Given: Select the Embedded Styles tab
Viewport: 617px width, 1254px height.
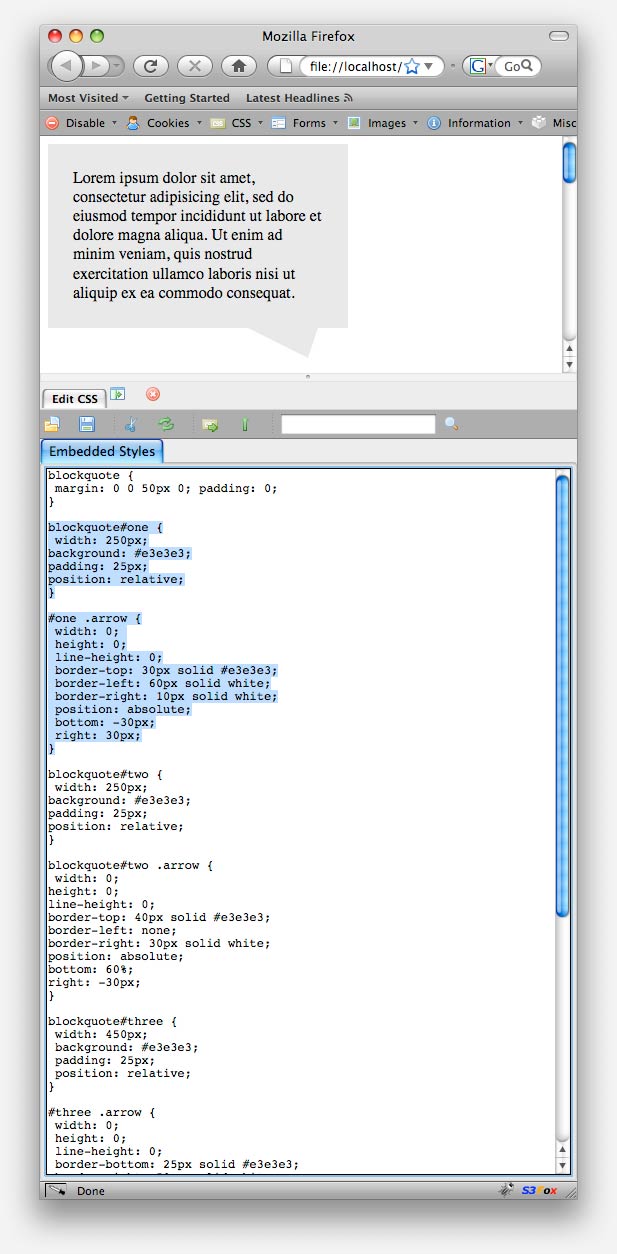Looking at the screenshot, I should click(102, 451).
